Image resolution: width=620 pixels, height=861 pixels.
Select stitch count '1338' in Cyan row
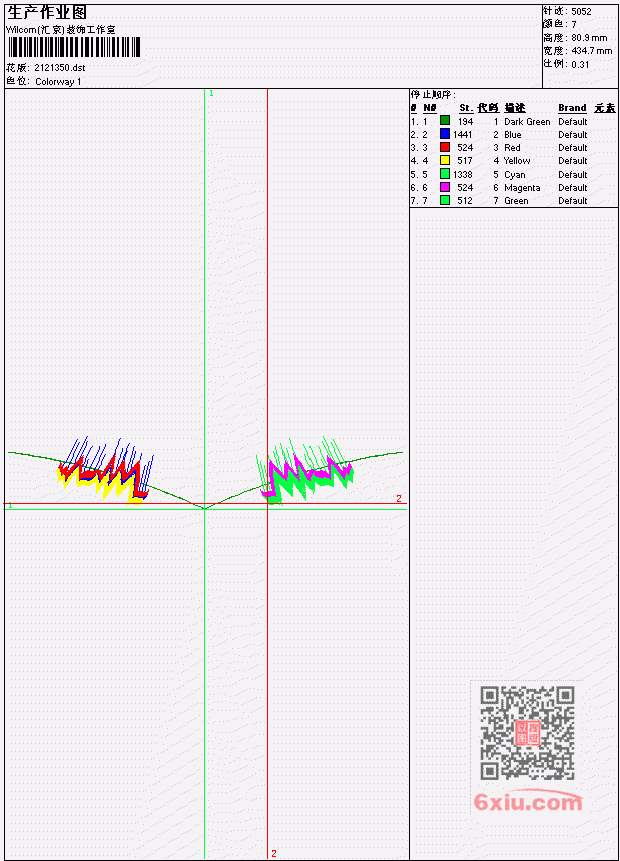click(x=462, y=175)
